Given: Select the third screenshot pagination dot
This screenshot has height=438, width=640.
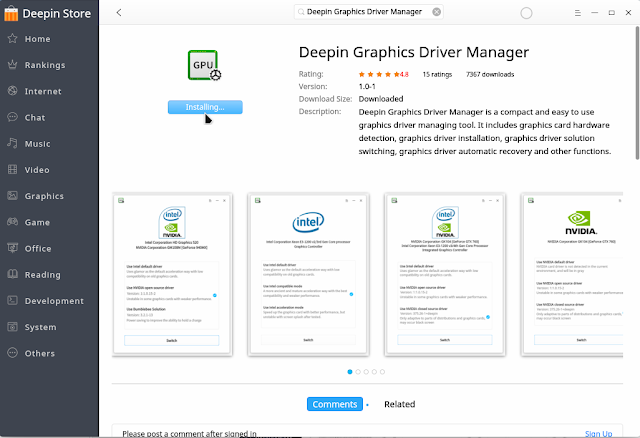Looking at the screenshot, I should (x=366, y=371).
